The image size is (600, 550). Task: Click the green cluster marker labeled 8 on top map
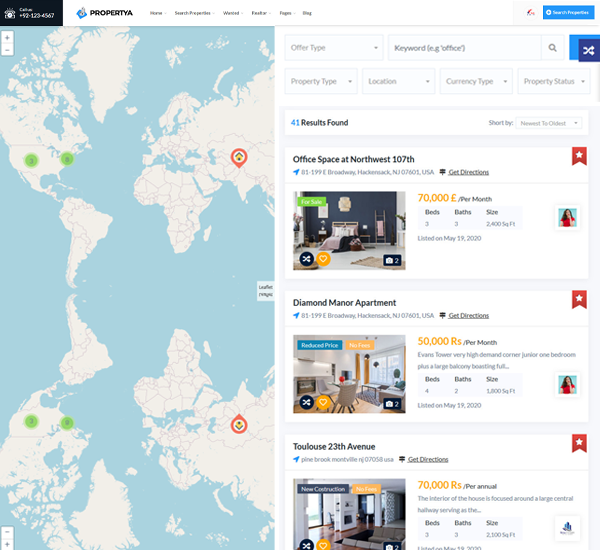tap(67, 159)
